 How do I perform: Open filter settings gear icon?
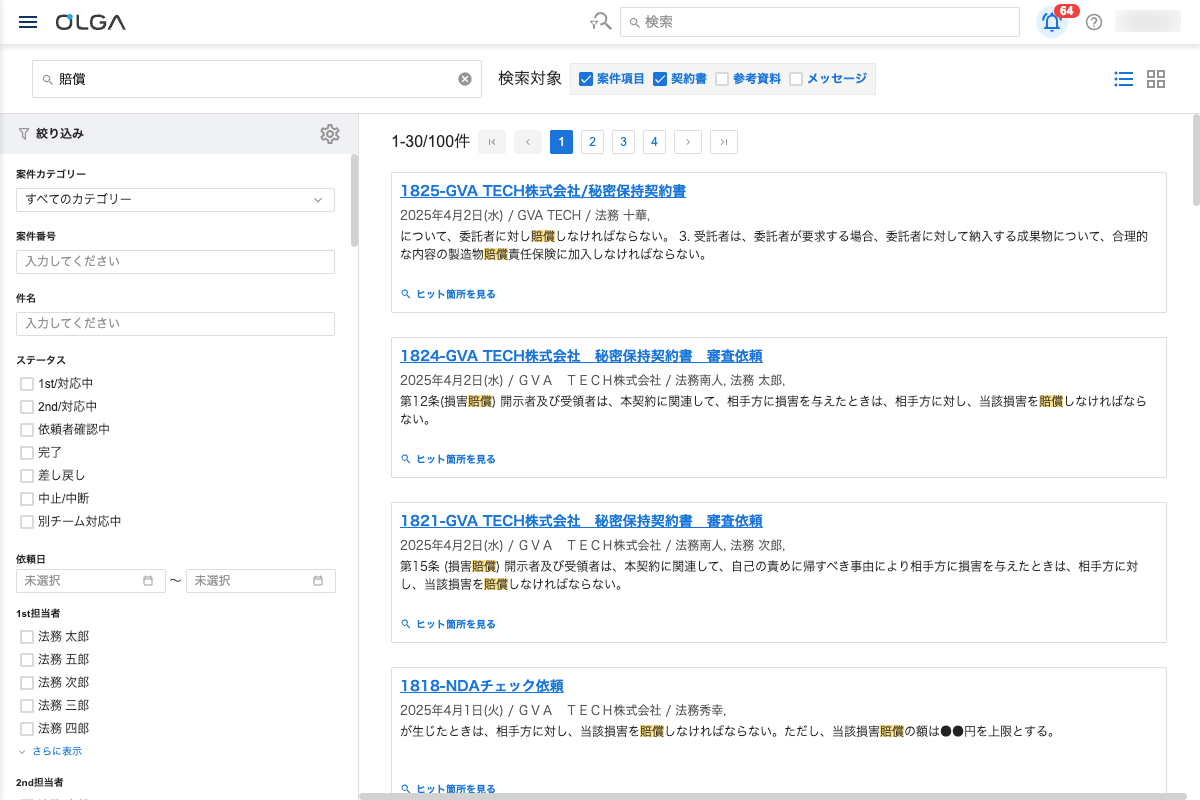[x=330, y=133]
